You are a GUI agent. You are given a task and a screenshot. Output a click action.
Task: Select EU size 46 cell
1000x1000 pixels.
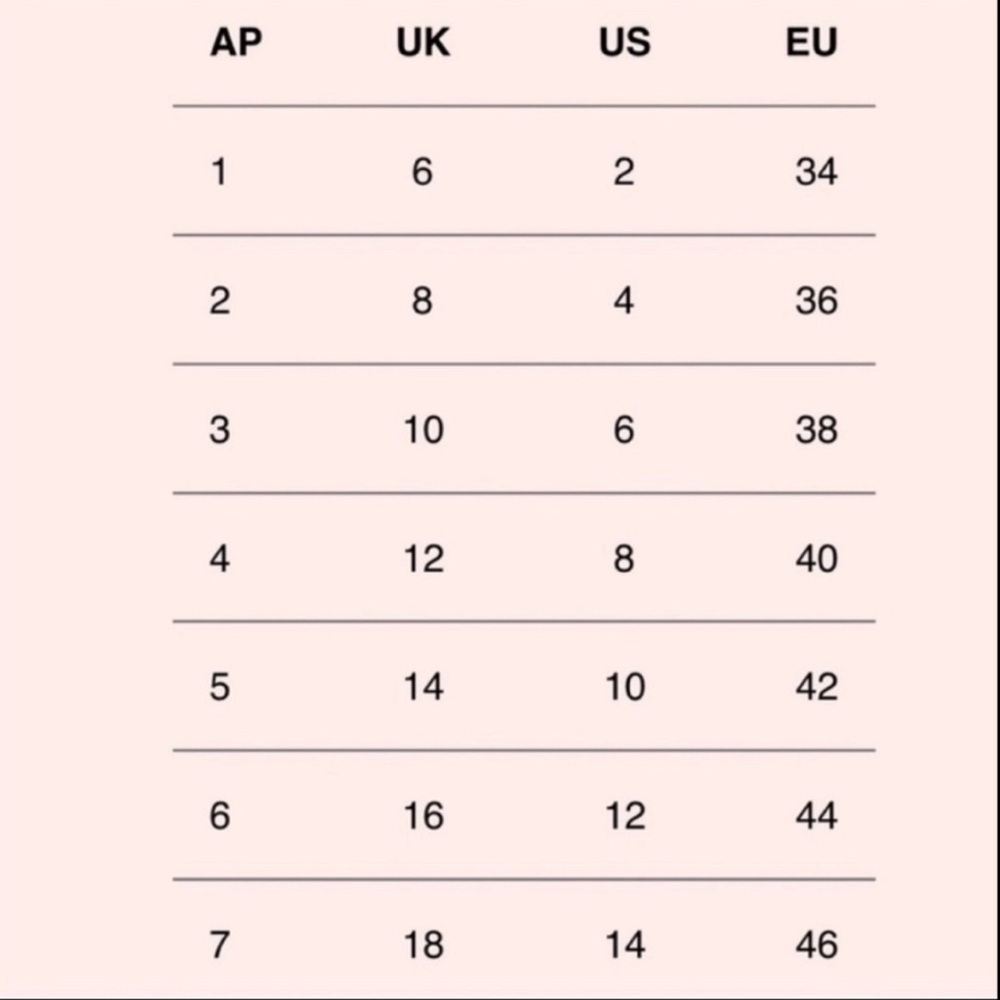tap(816, 945)
